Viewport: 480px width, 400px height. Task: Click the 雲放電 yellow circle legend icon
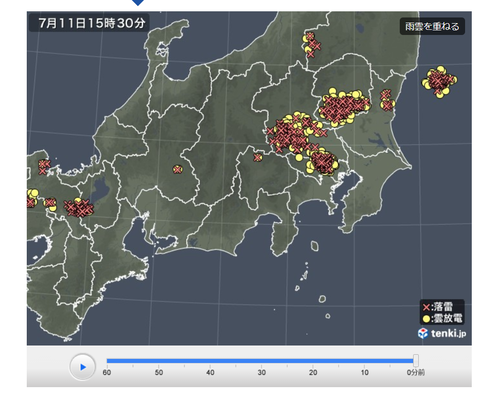[426, 319]
